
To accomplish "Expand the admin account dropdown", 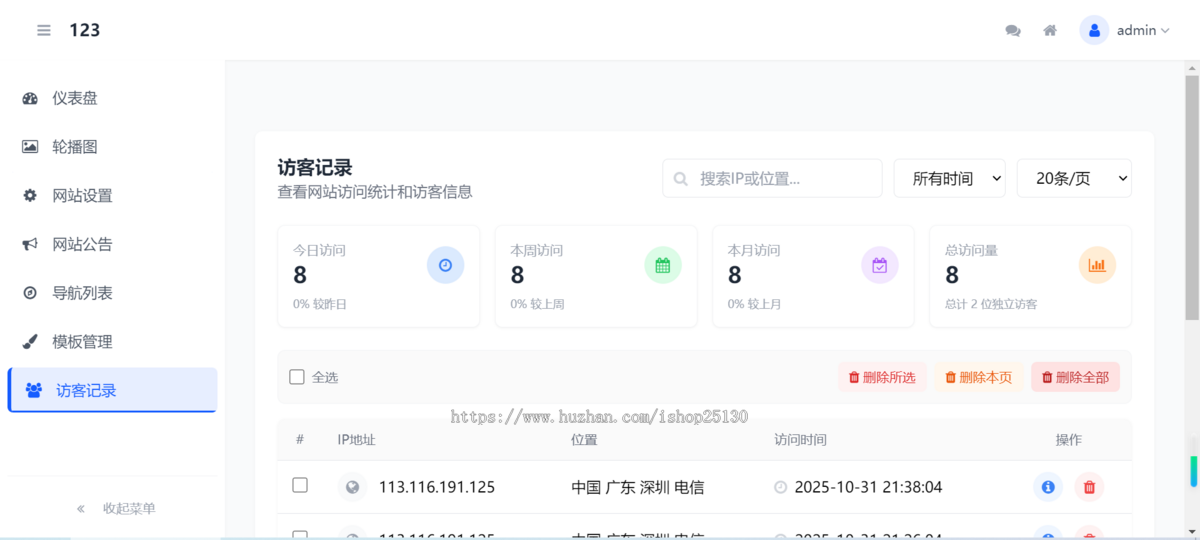I will pyautogui.click(x=1143, y=30).
